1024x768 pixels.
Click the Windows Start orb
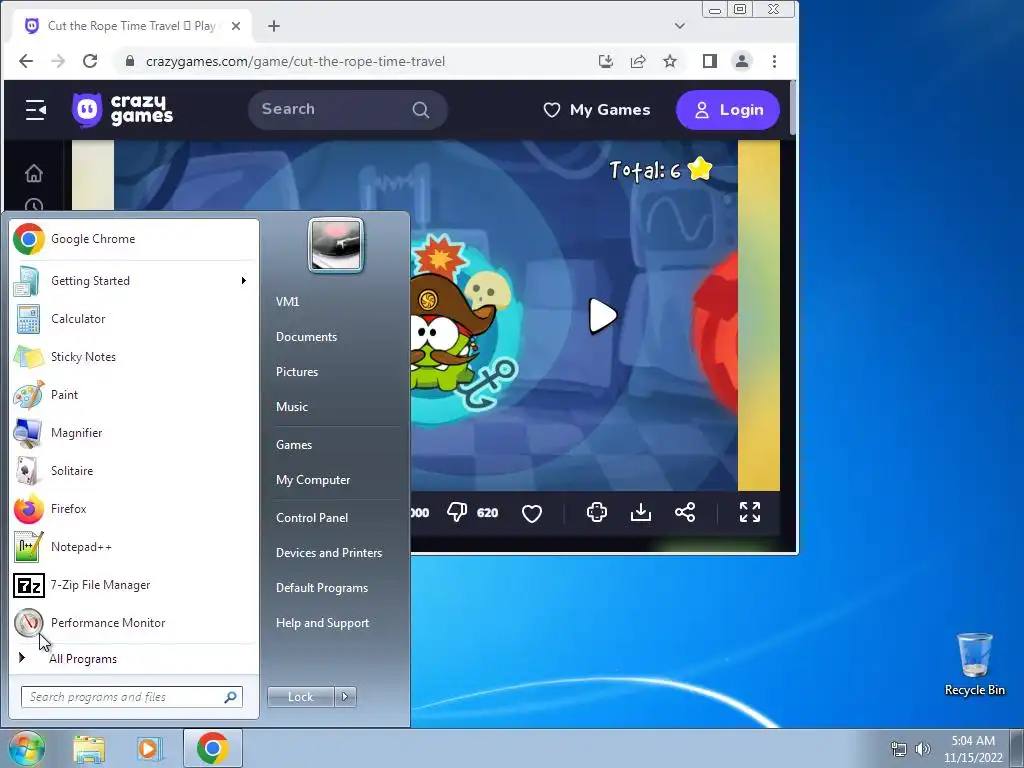tap(26, 748)
